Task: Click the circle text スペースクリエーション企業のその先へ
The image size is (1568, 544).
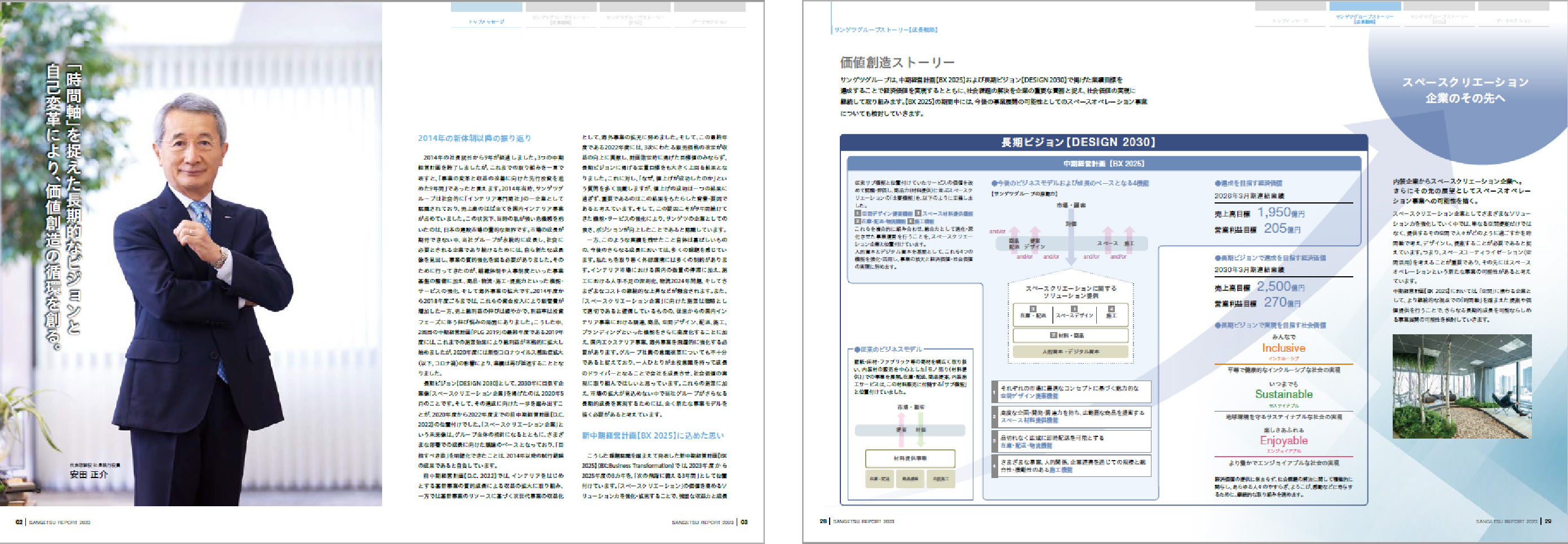Action: pyautogui.click(x=1465, y=90)
